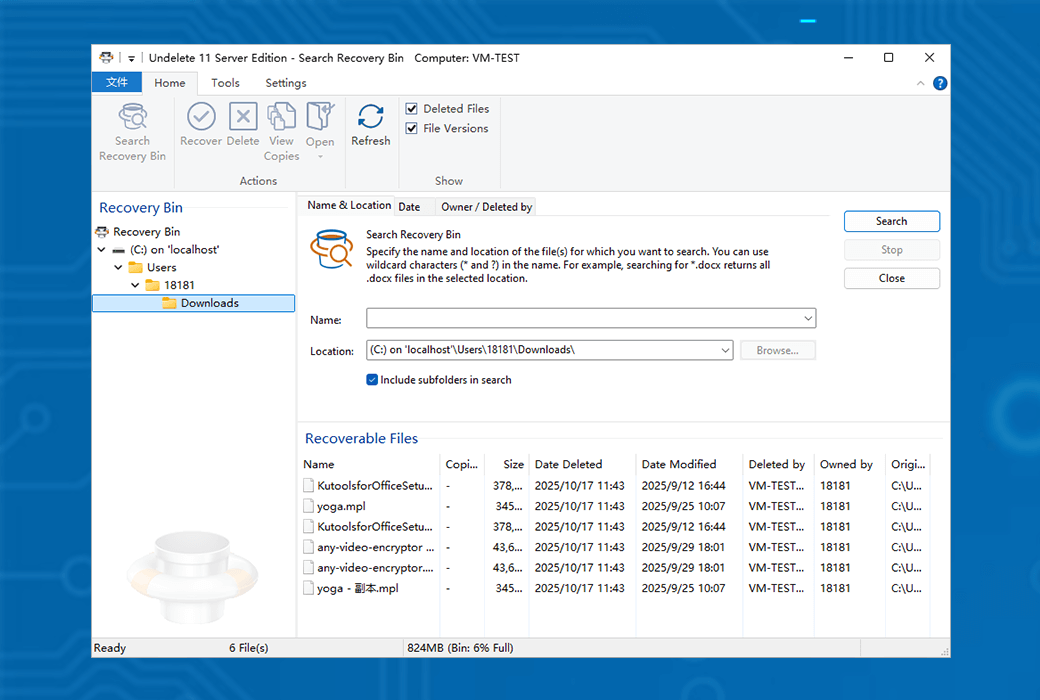
Task: Sort files by Date Deleted column header
Action: (x=568, y=464)
